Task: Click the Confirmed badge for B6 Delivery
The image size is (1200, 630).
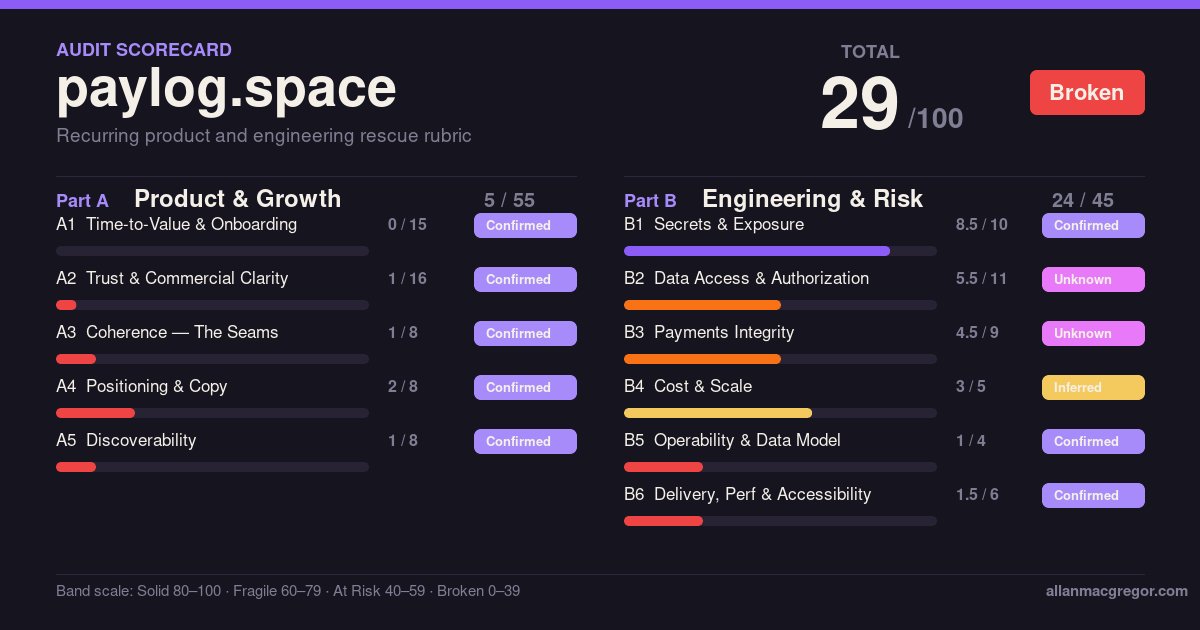Action: 1093,495
